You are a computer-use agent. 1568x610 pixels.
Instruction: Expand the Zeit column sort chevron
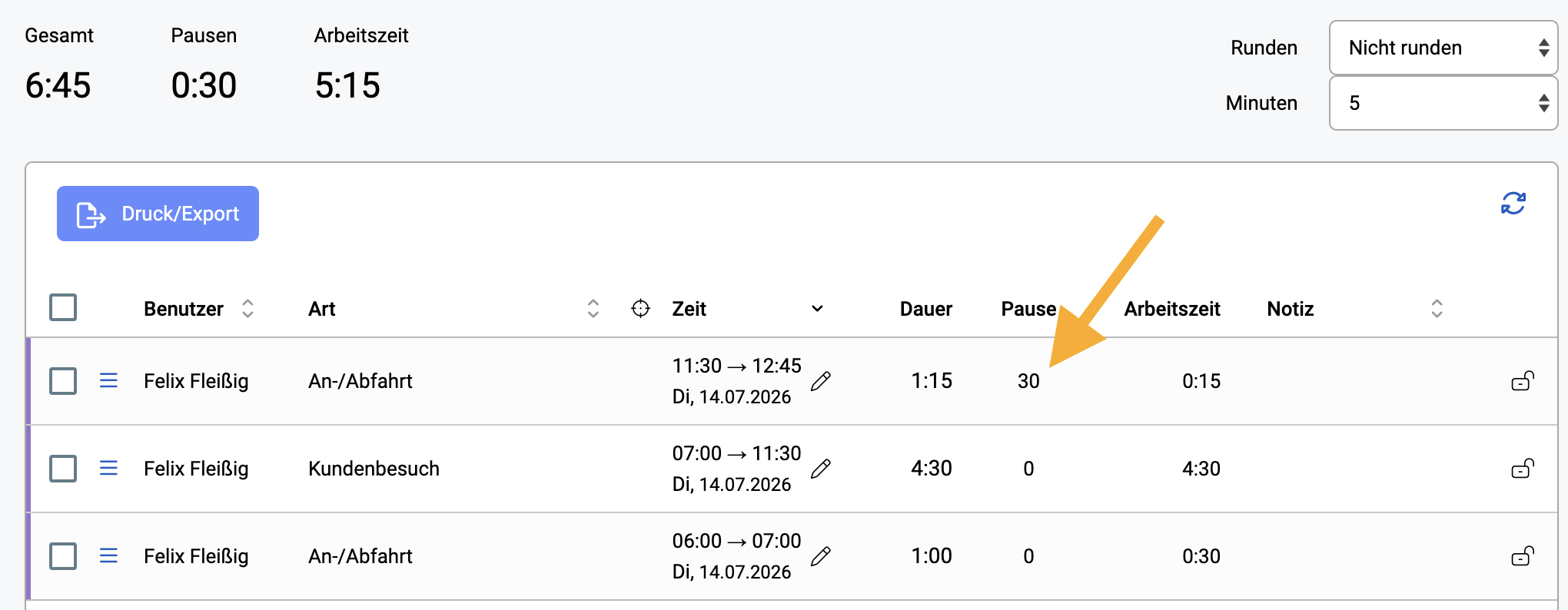click(x=817, y=309)
